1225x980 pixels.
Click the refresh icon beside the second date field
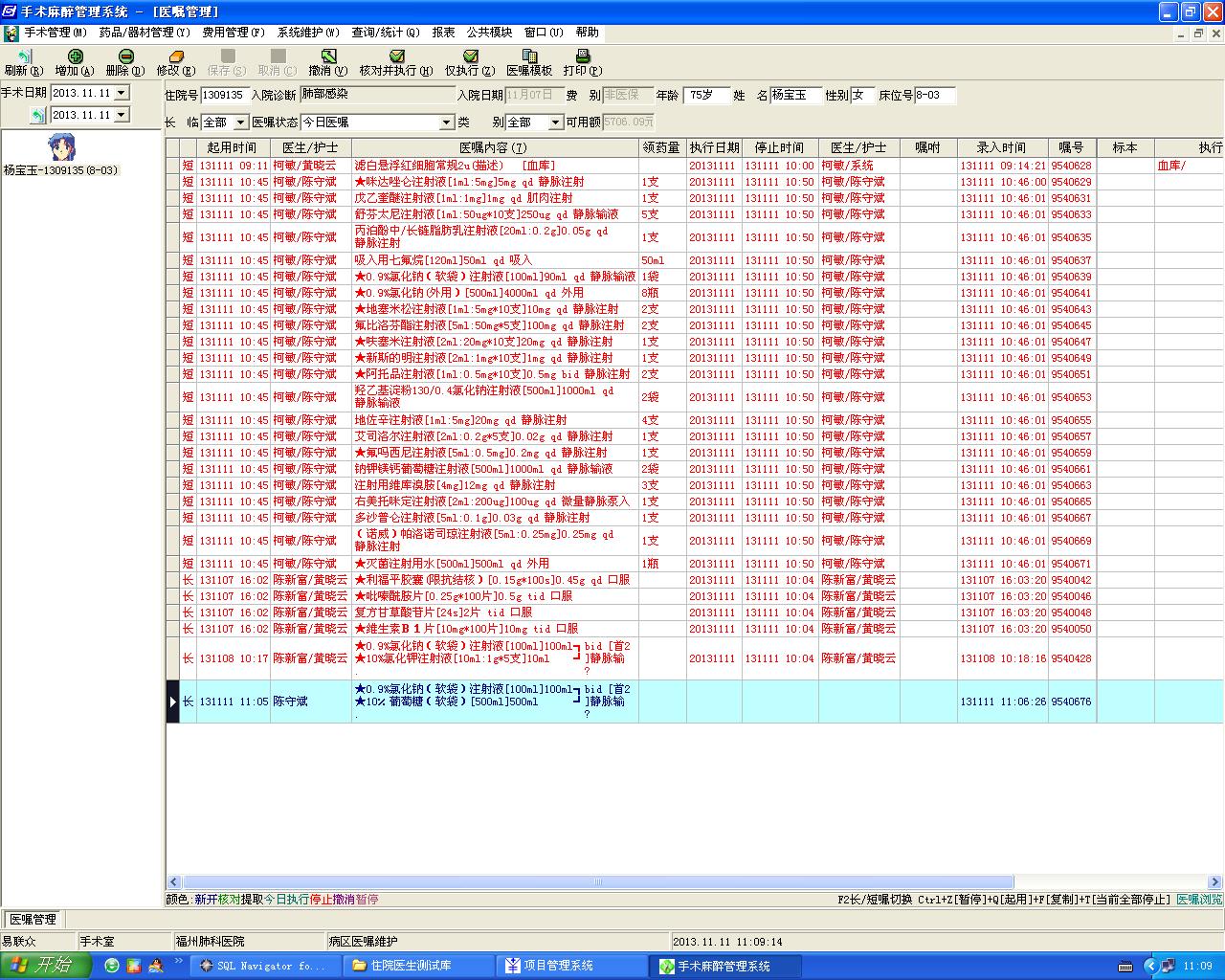click(x=37, y=115)
